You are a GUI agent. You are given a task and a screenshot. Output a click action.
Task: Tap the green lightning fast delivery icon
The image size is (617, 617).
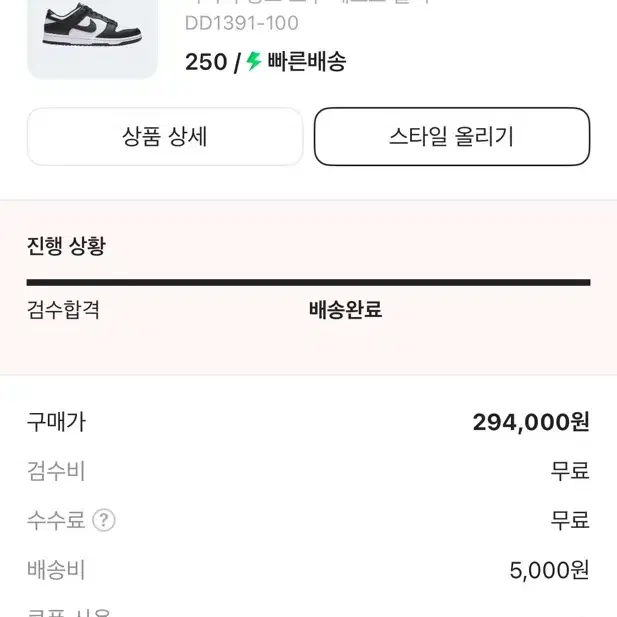coord(254,62)
